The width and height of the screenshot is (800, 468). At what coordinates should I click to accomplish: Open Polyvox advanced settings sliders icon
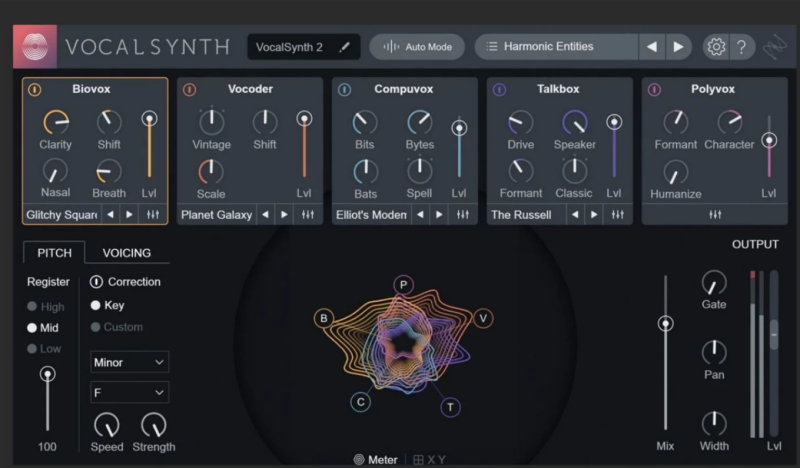[x=715, y=215]
